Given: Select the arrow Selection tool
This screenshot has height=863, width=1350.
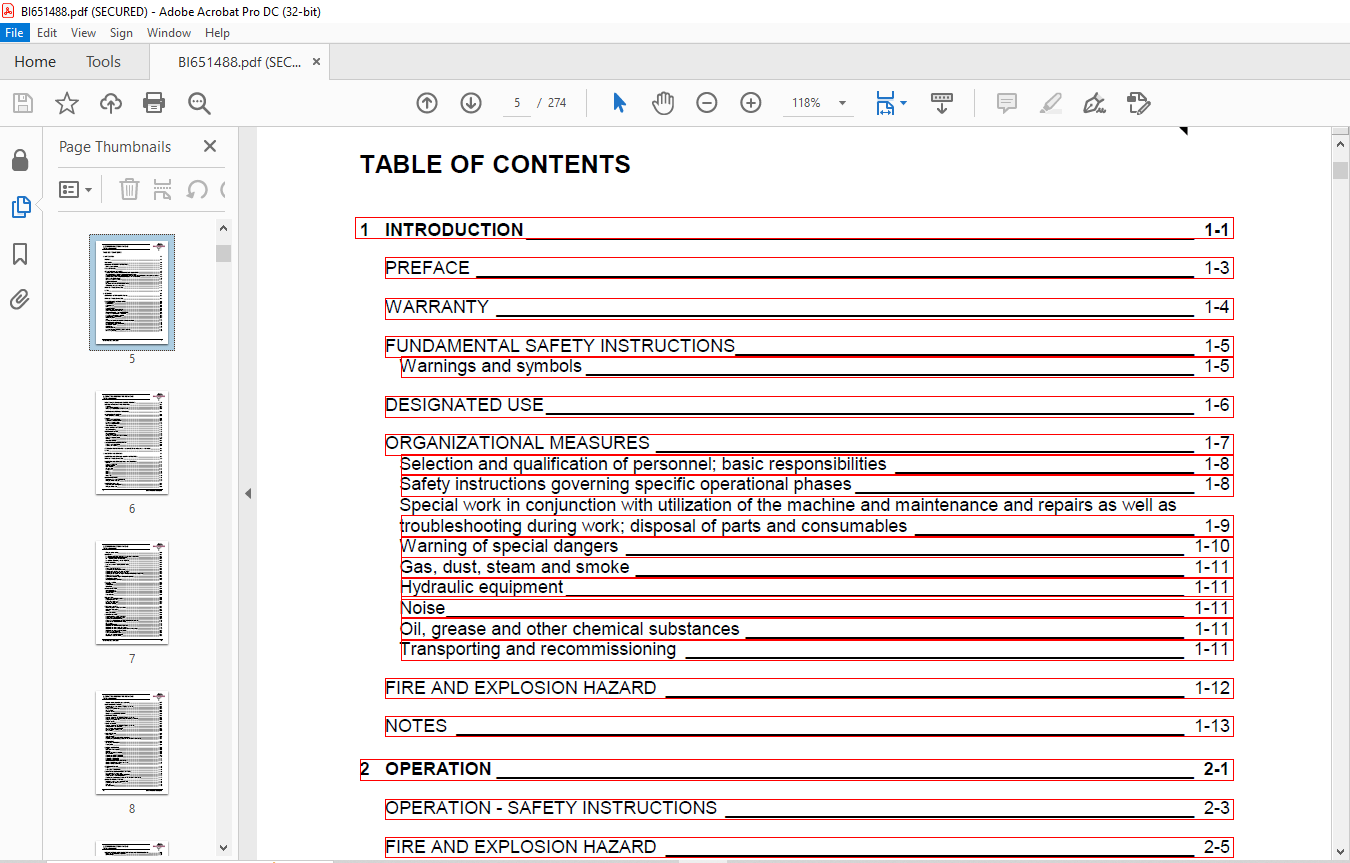Looking at the screenshot, I should [x=619, y=103].
